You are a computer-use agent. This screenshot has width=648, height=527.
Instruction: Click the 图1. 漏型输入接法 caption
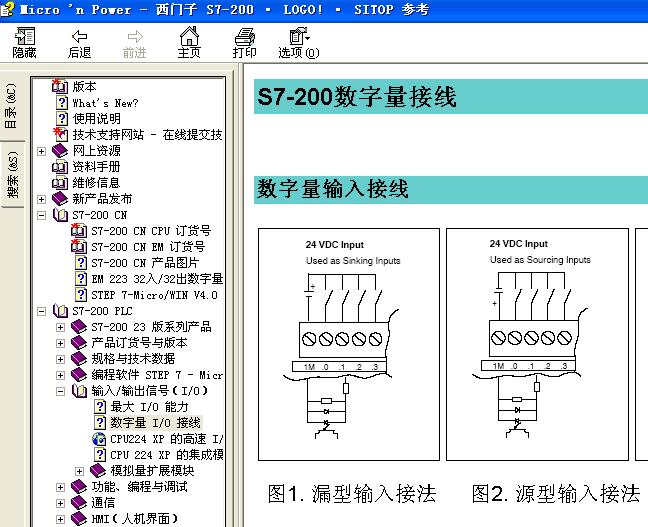[x=352, y=493]
